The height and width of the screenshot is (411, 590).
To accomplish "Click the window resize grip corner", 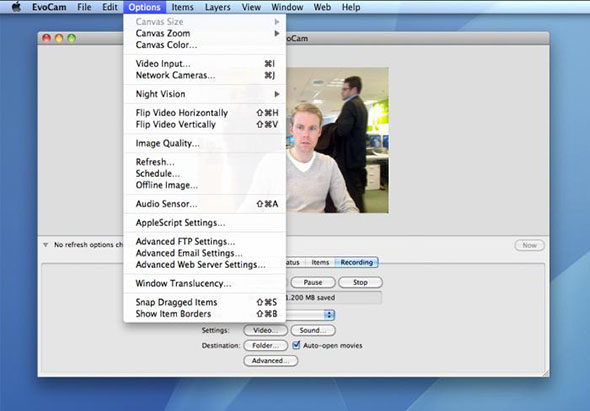I will coord(545,373).
